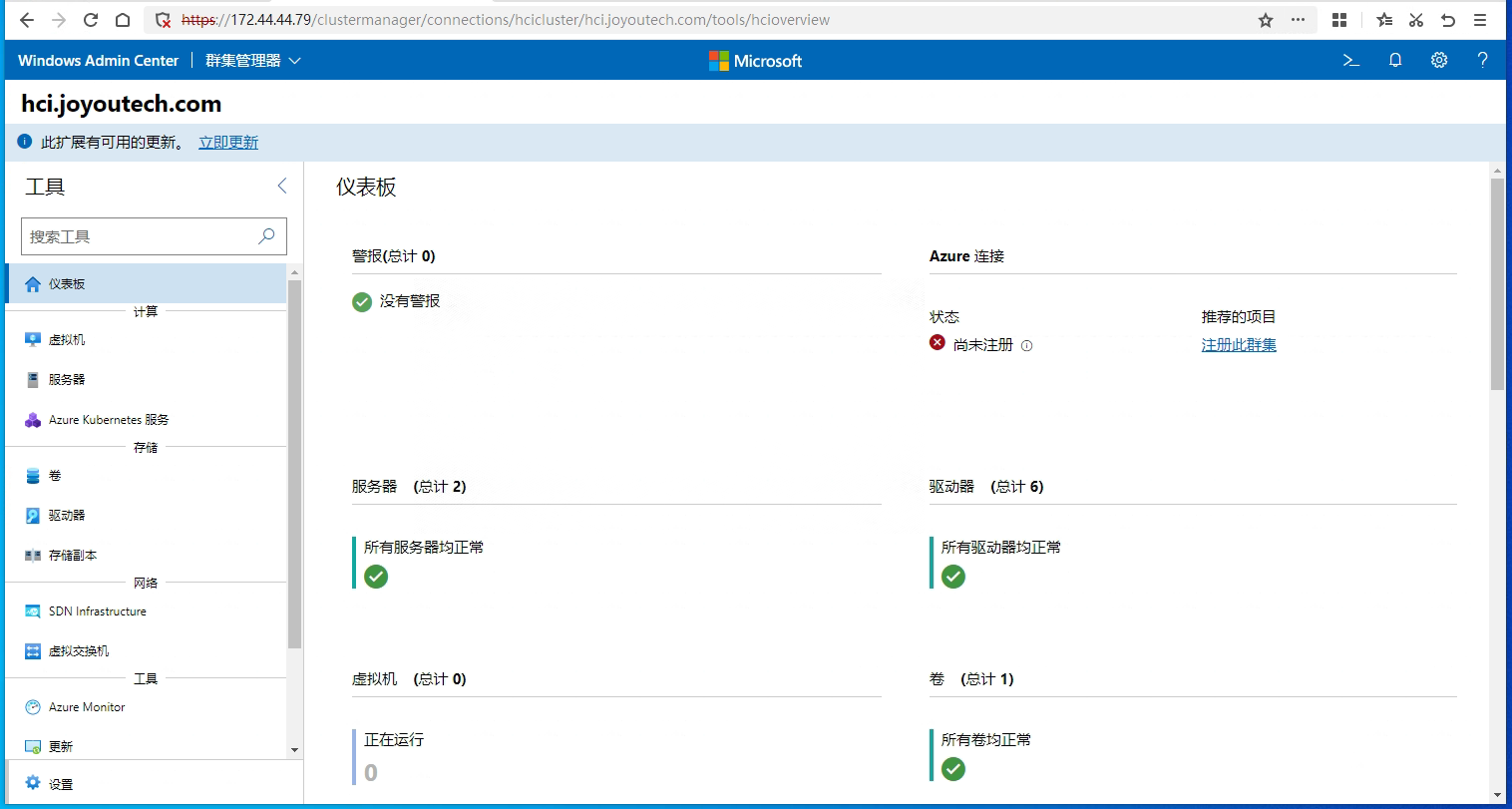Open Azure Kubernetes 服务 tool
Image resolution: width=1512 pixels, height=809 pixels.
[146, 420]
